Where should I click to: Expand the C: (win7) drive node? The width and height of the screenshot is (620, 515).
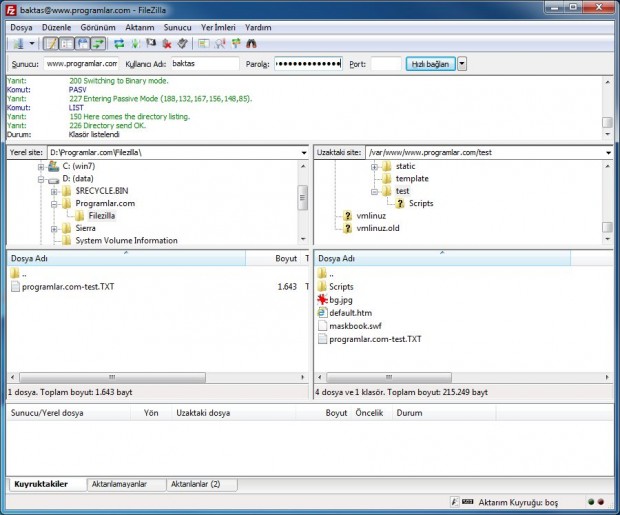[x=41, y=167]
